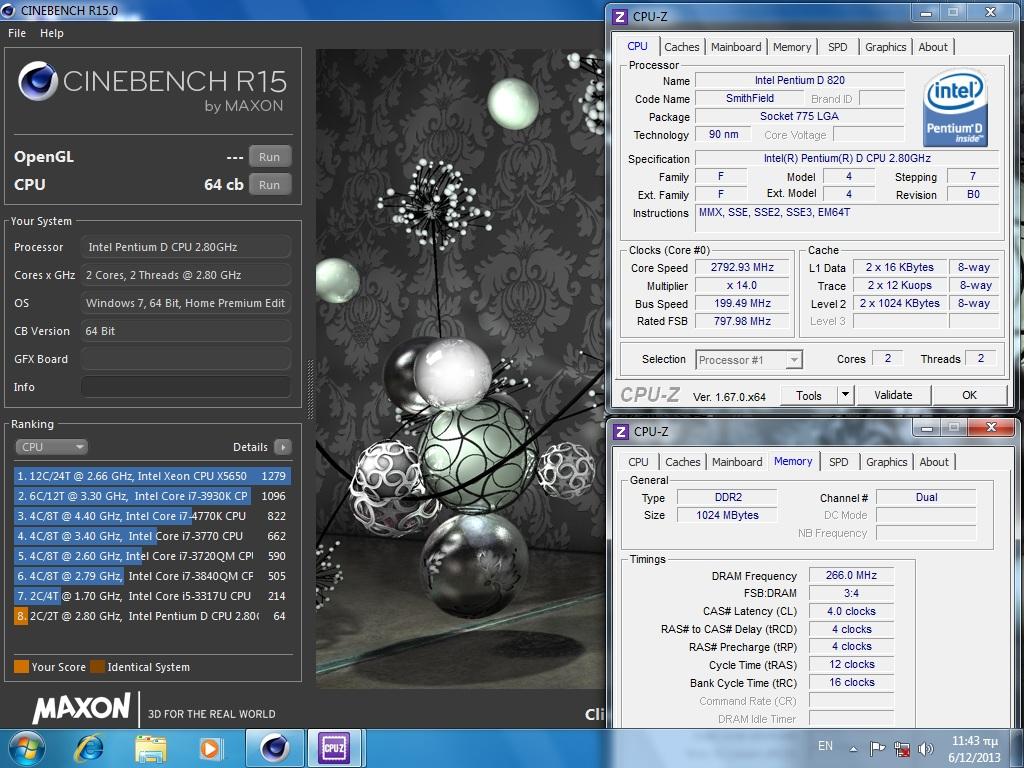Open Mainboard tab in lower CPU-Z window
This screenshot has height=768, width=1024.
pyautogui.click(x=737, y=462)
